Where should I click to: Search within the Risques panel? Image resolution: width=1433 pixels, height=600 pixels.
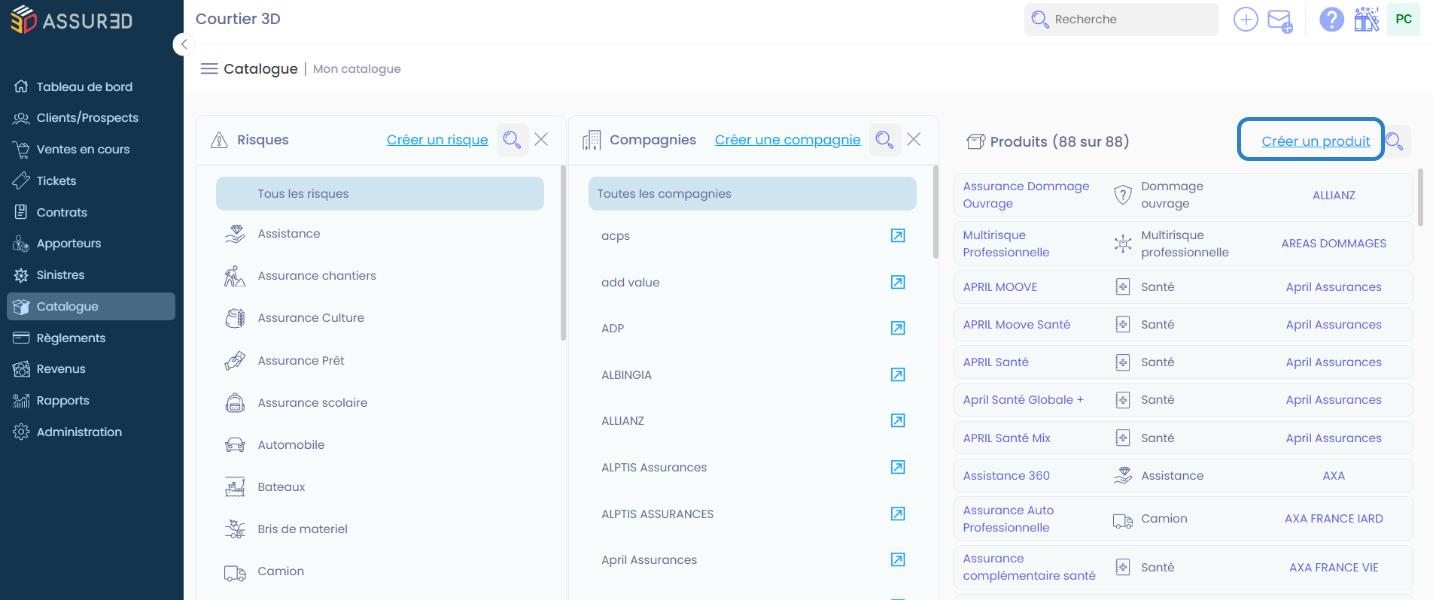tap(512, 140)
